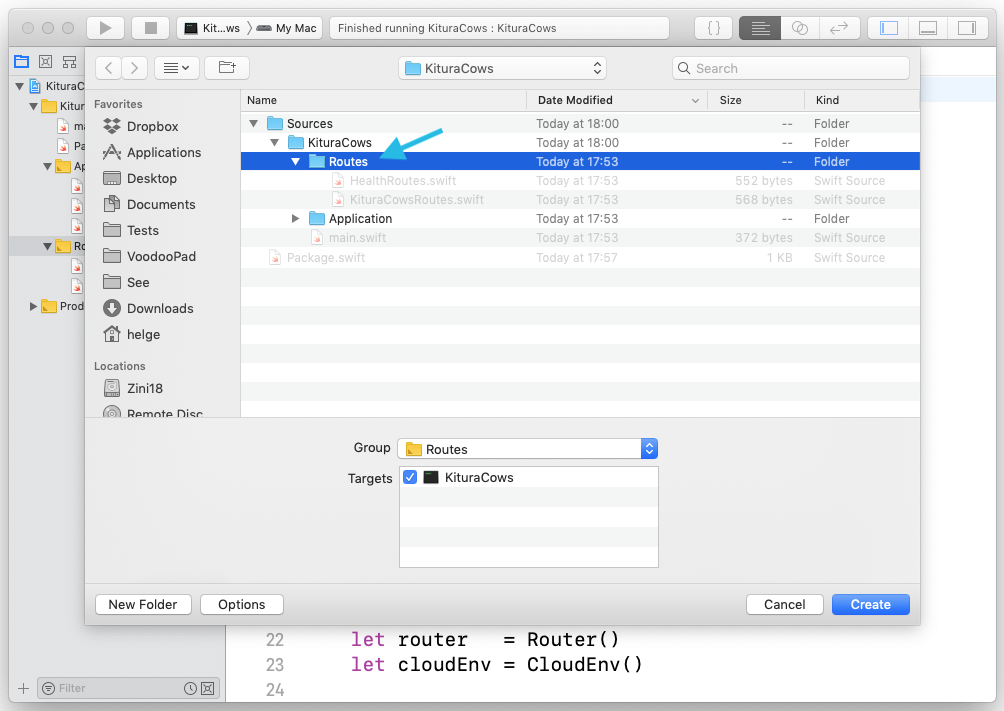The image size is (1004, 711).
Task: Select the Application folder row
Action: 580,219
